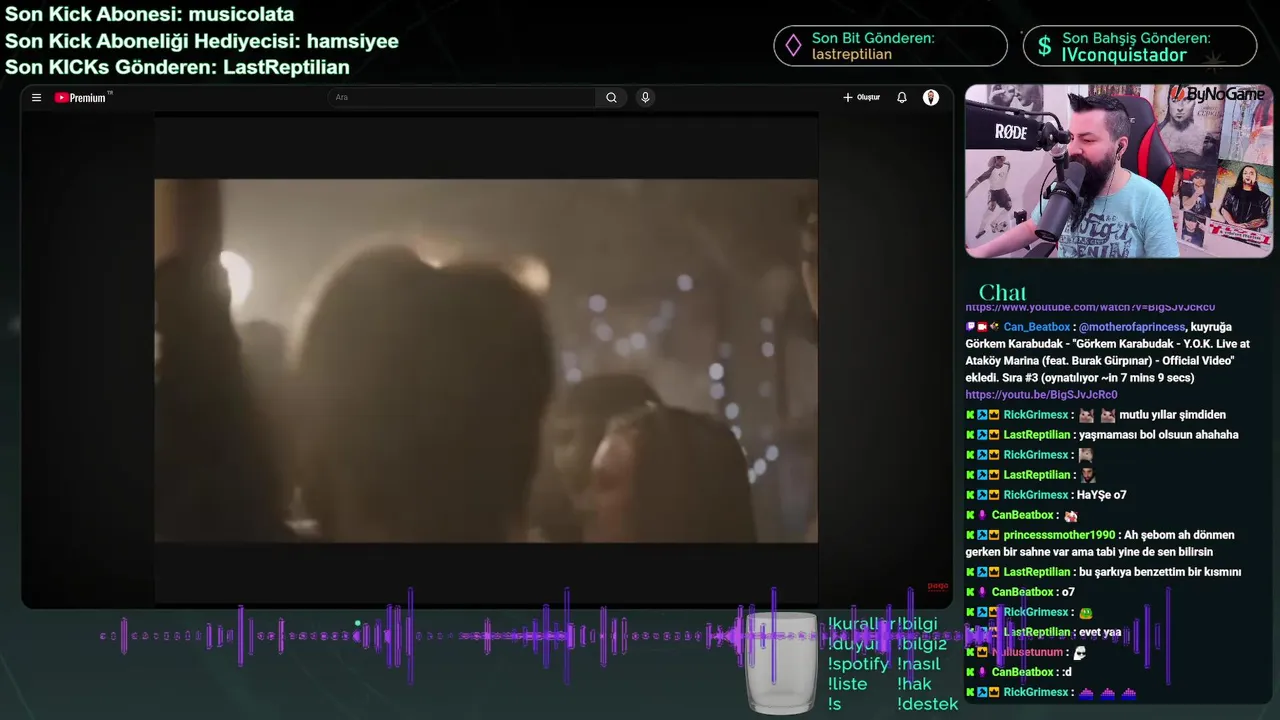Image resolution: width=1280 pixels, height=720 pixels.
Task: Click LastReptilian on the 'evet yaa' message
Action: [1037, 632]
